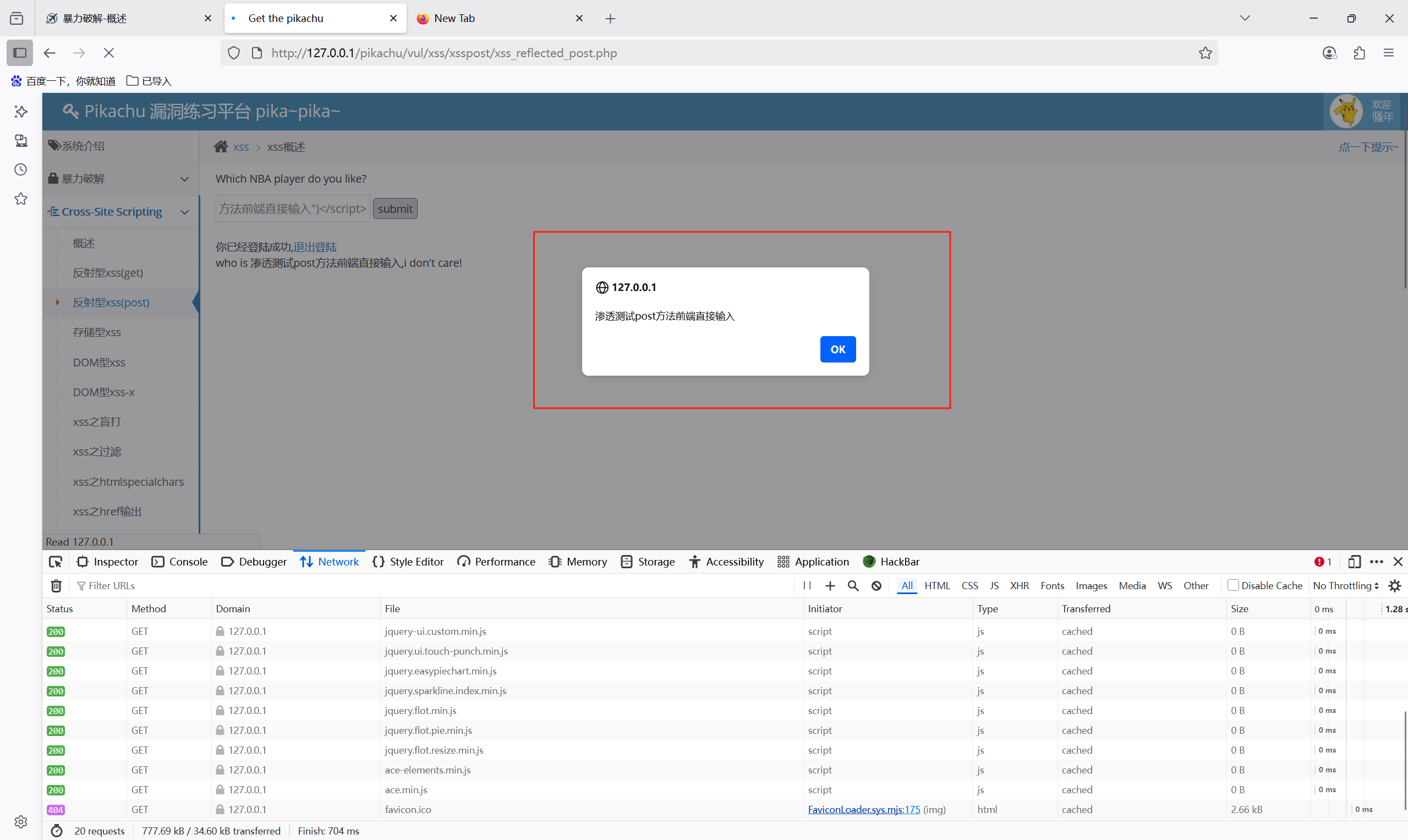Open the extensions puzzle icon

[1360, 53]
